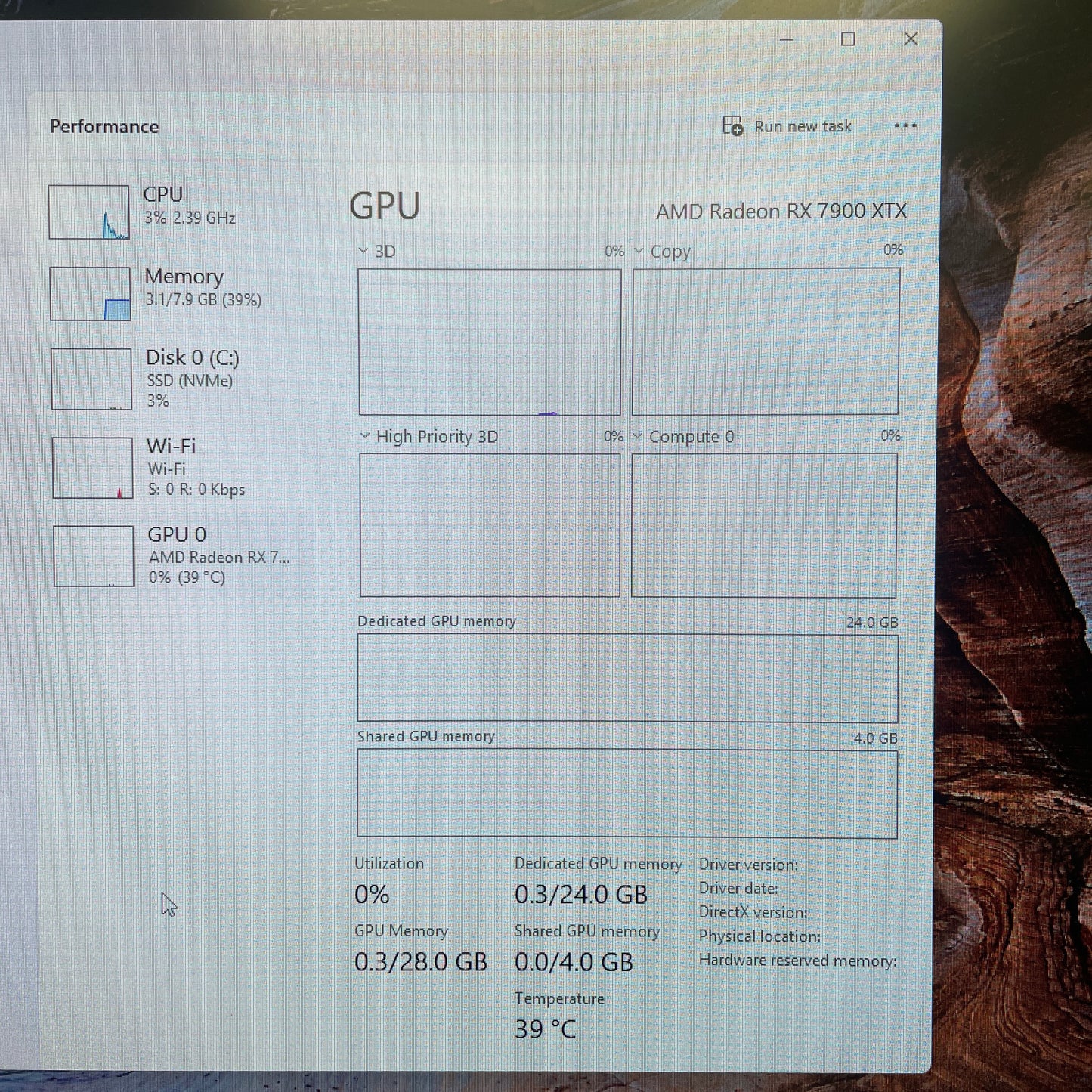
Task: Minimize the Task Manager window
Action: (787, 39)
